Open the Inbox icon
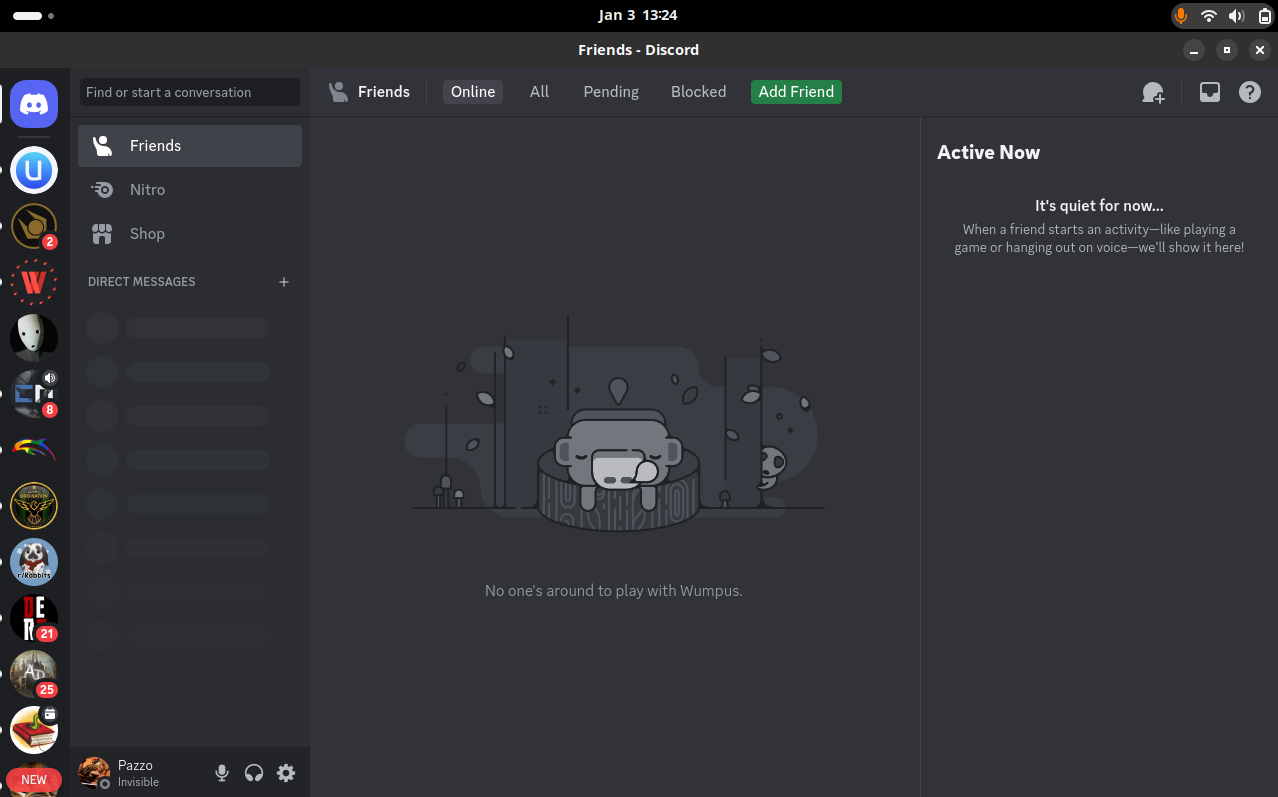Screen dimensions: 1278x797 1209,92
